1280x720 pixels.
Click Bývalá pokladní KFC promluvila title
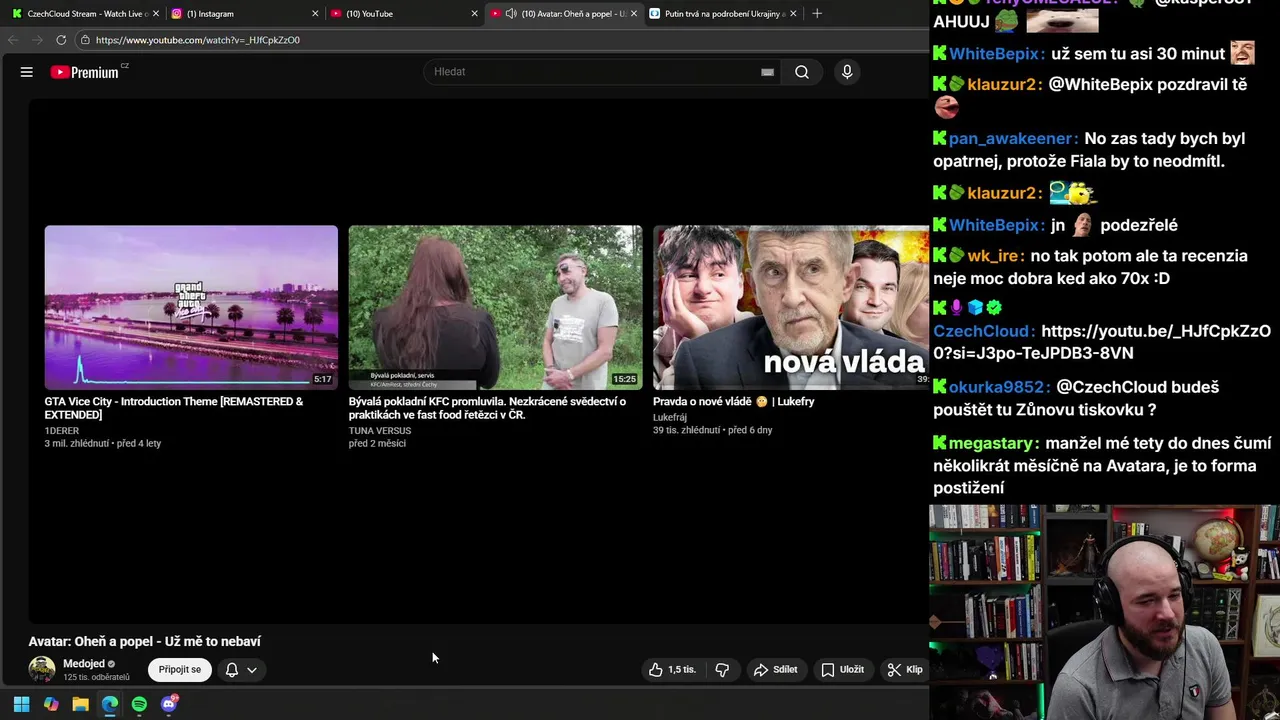pos(487,408)
